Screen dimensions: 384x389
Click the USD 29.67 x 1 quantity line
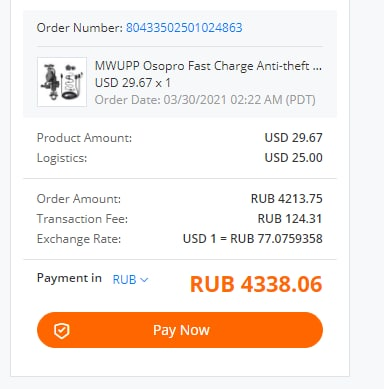[133, 83]
